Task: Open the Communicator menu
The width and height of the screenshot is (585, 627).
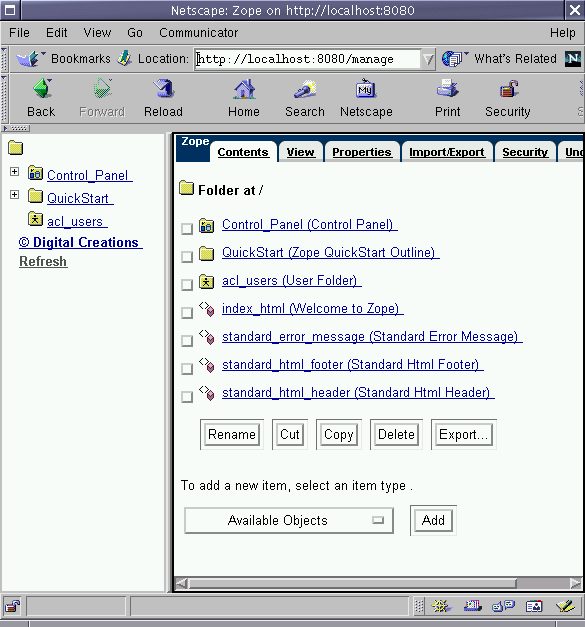Action: click(198, 33)
